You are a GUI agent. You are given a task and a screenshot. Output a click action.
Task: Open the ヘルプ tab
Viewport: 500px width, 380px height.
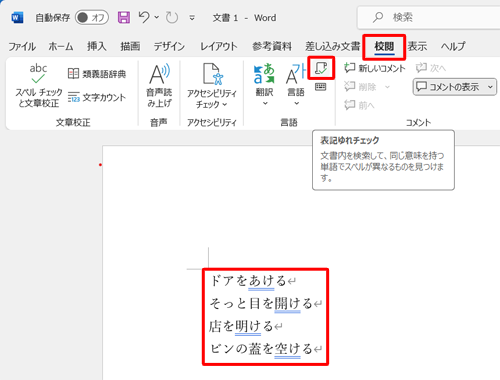click(453, 46)
